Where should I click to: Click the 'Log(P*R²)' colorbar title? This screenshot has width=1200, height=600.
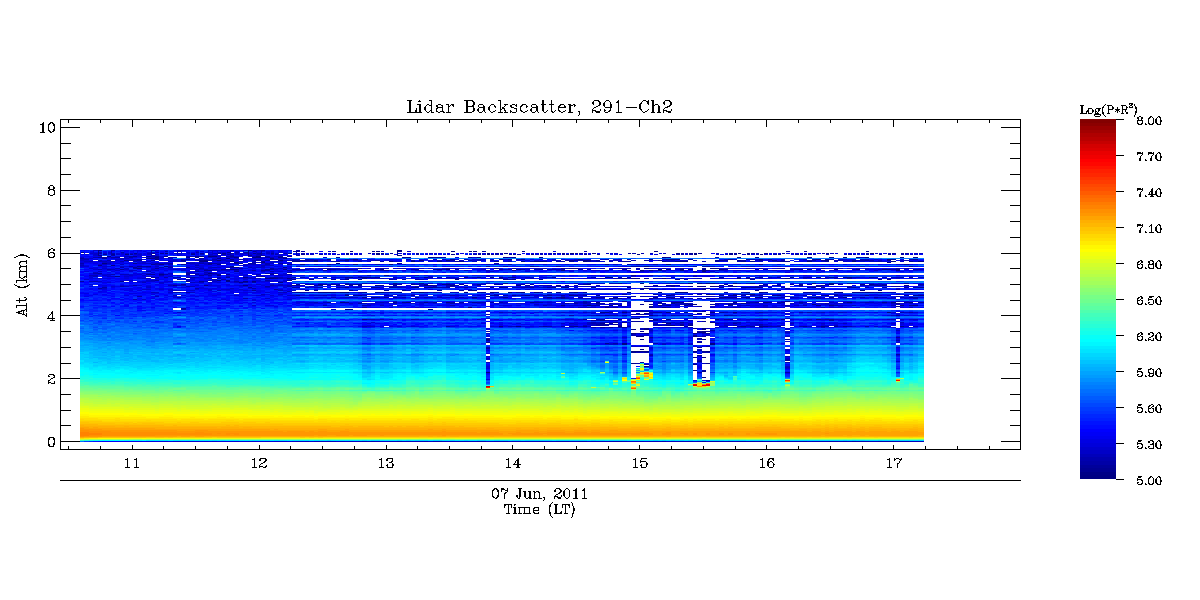point(1108,108)
